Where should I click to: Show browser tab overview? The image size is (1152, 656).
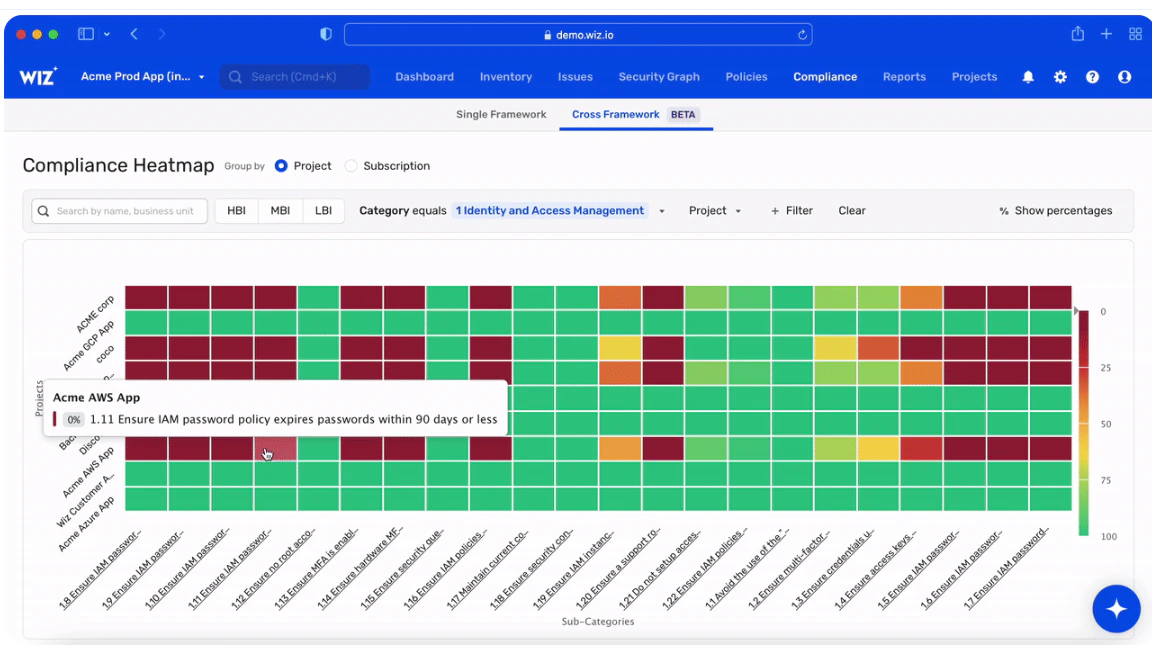[x=1135, y=34]
